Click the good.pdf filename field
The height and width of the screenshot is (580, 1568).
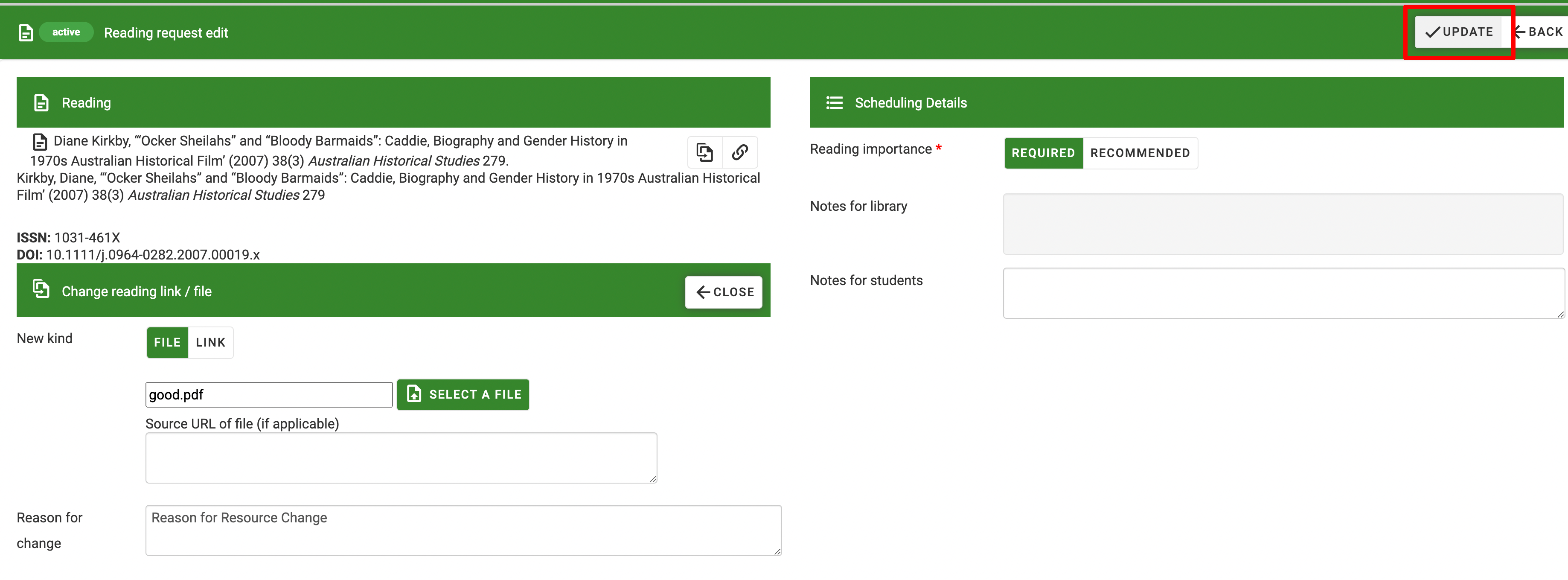(268, 395)
